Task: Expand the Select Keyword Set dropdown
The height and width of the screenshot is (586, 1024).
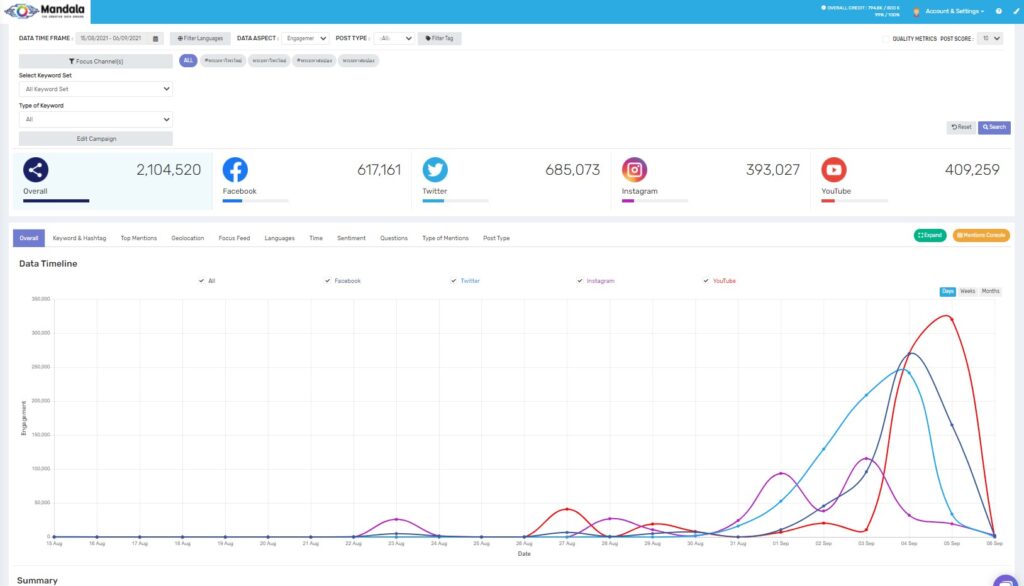Action: point(96,89)
